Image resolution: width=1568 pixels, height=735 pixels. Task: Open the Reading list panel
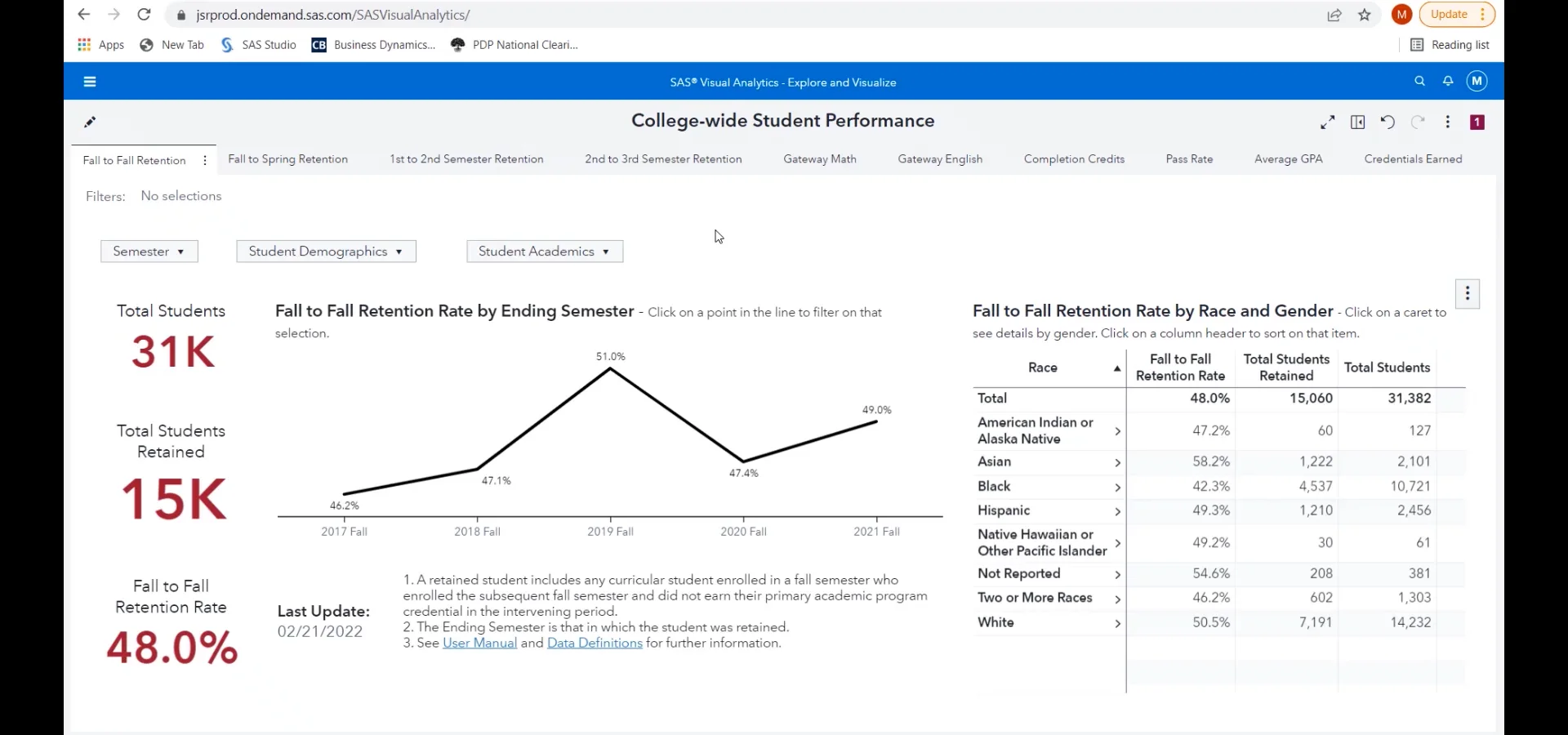[x=1450, y=45]
